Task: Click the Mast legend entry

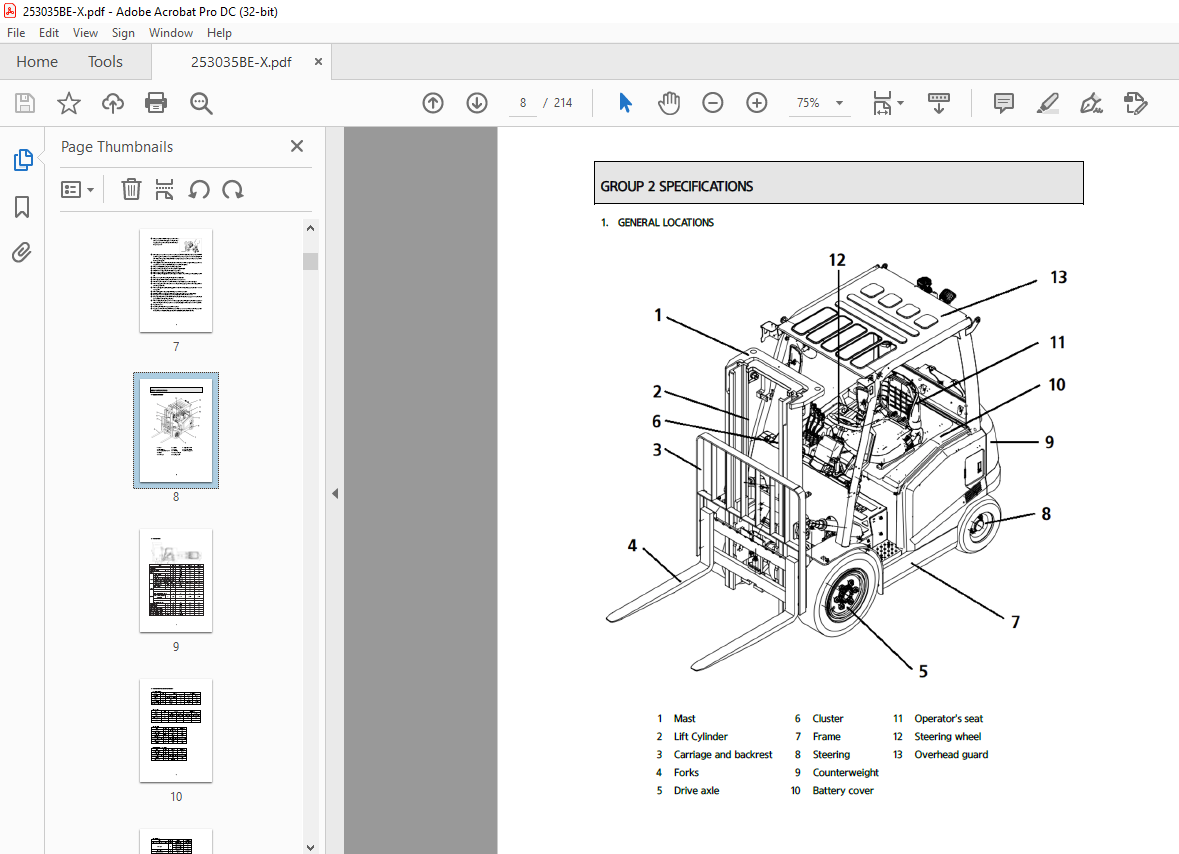Action: 684,719
